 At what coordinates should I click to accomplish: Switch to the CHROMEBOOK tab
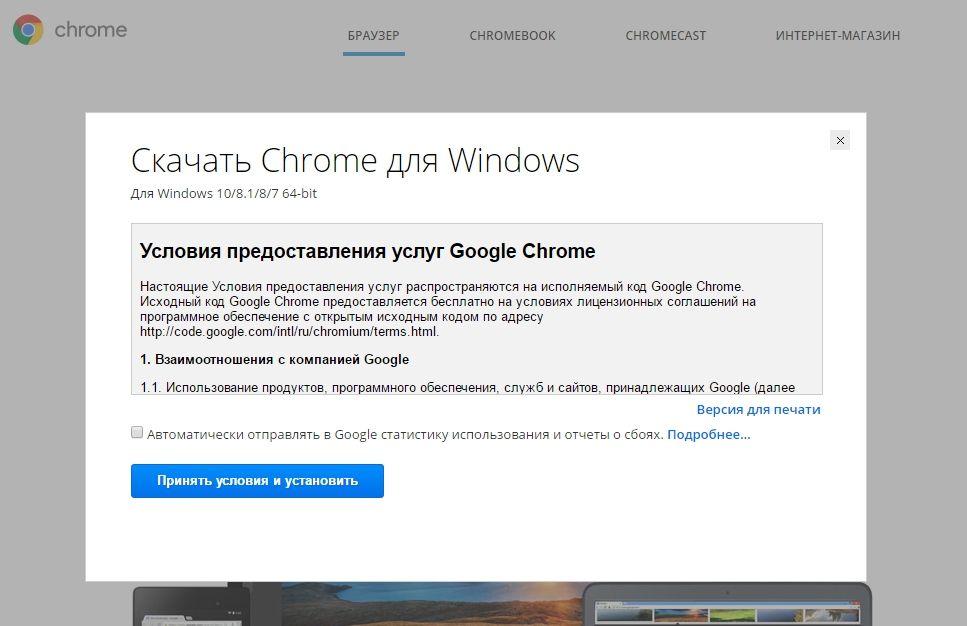point(512,36)
